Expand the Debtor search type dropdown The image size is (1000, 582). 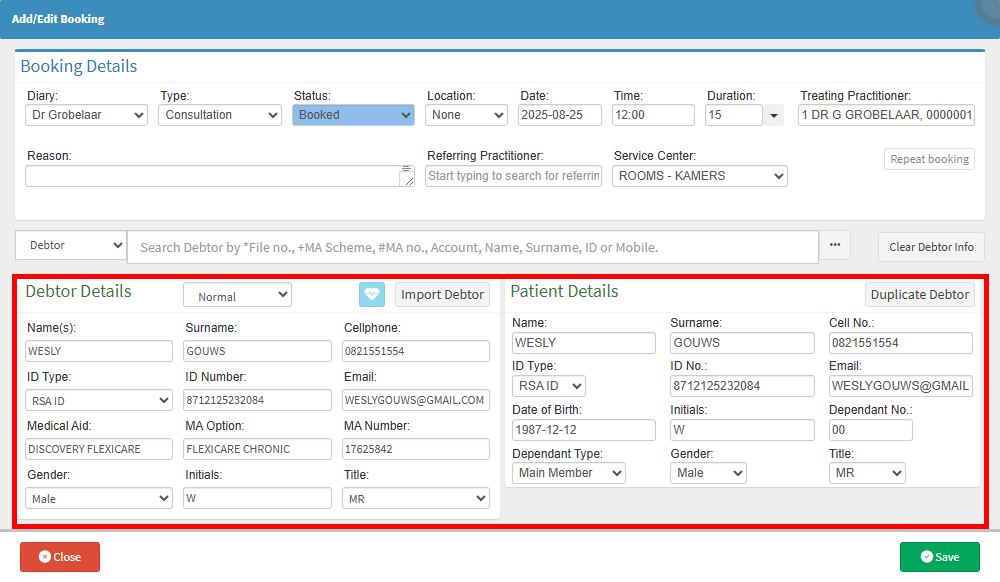click(x=71, y=245)
